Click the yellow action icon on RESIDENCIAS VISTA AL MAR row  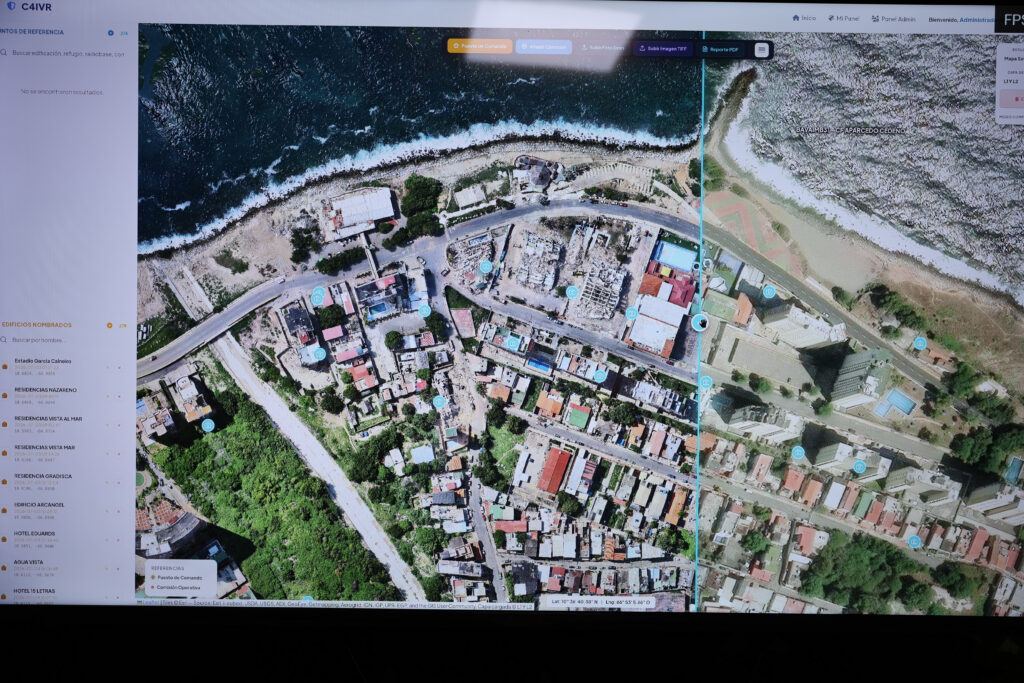[108, 425]
